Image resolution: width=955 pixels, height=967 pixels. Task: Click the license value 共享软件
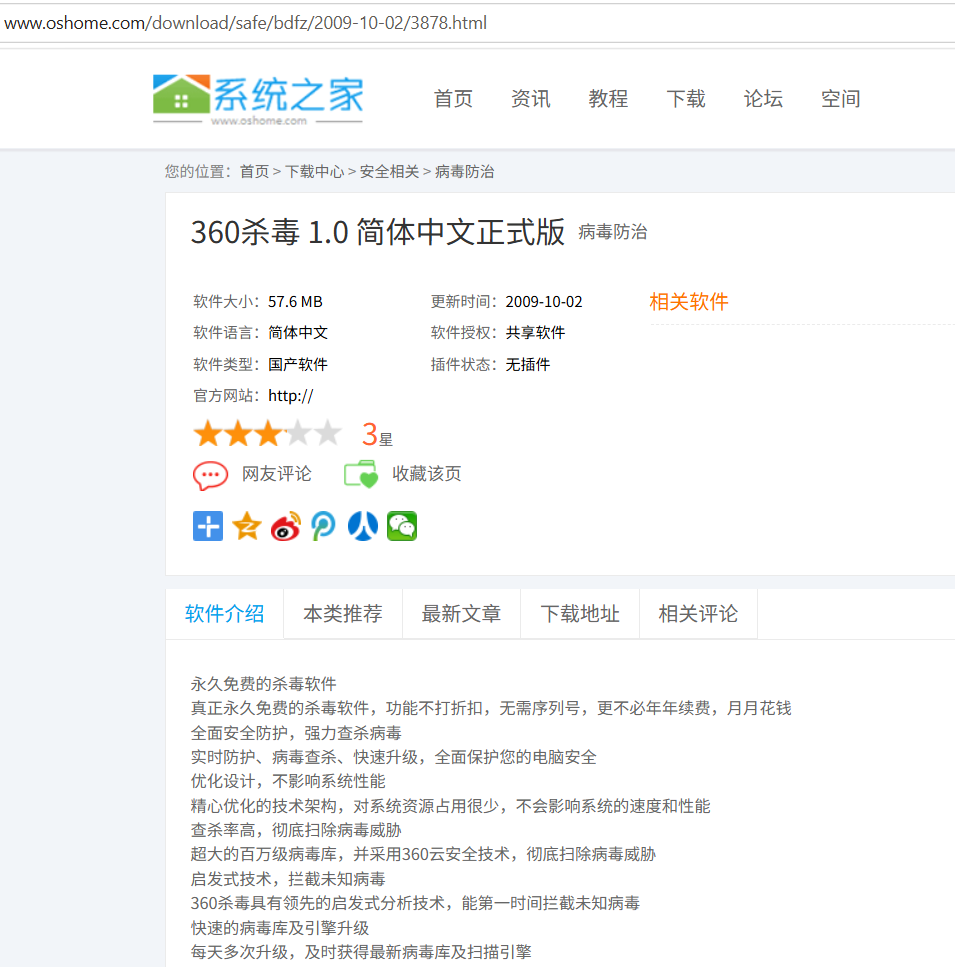coord(535,332)
